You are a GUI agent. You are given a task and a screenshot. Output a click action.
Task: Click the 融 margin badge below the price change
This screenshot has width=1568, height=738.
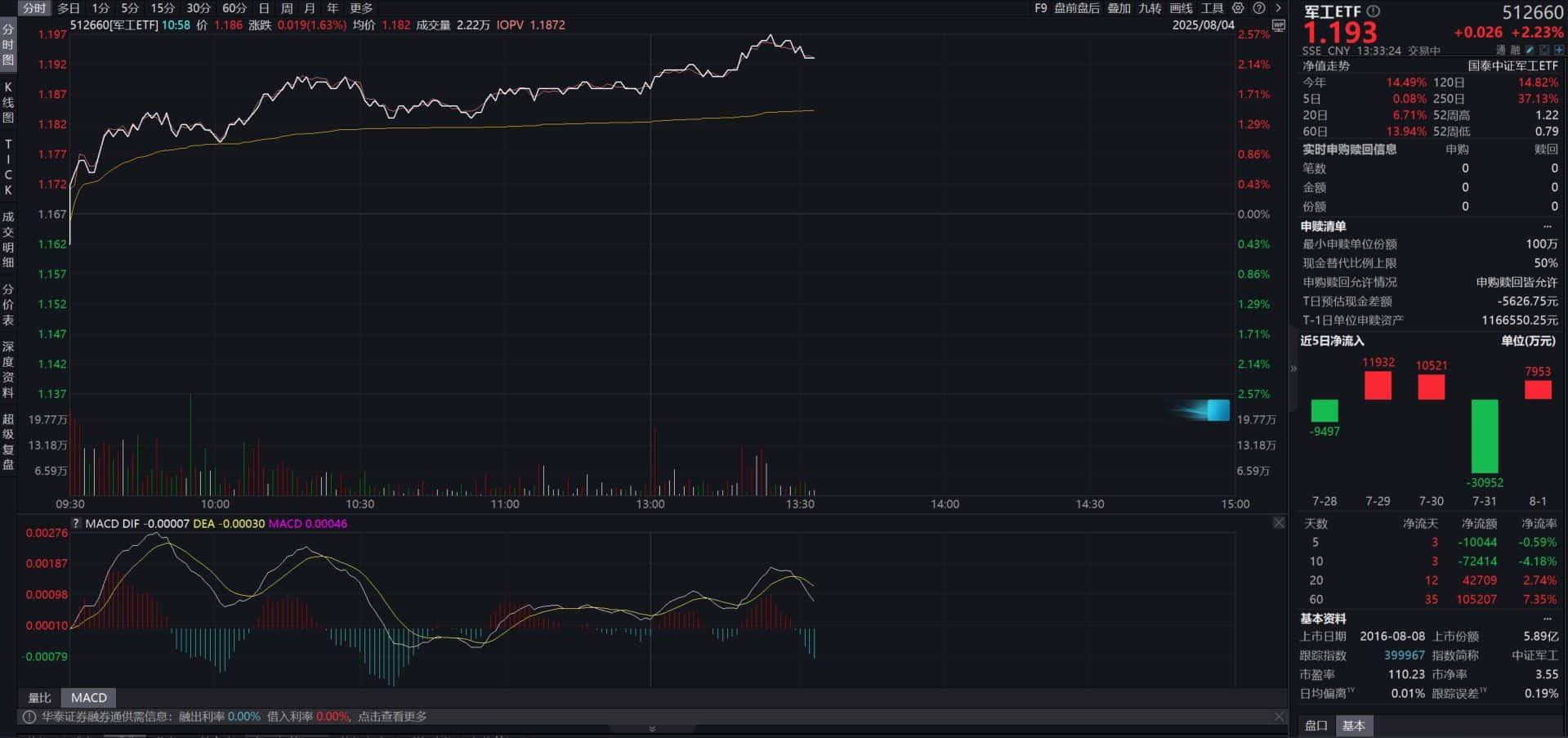(1516, 50)
